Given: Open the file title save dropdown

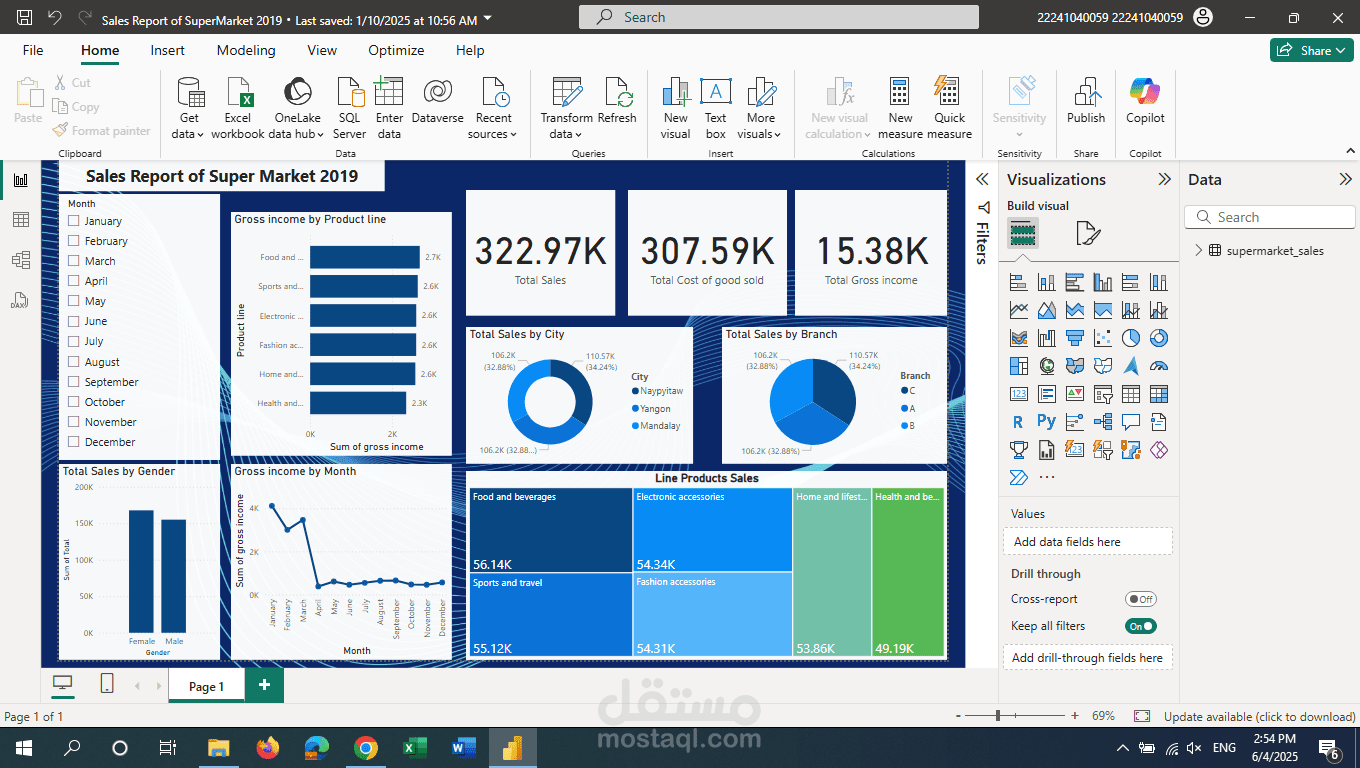Looking at the screenshot, I should pos(487,18).
